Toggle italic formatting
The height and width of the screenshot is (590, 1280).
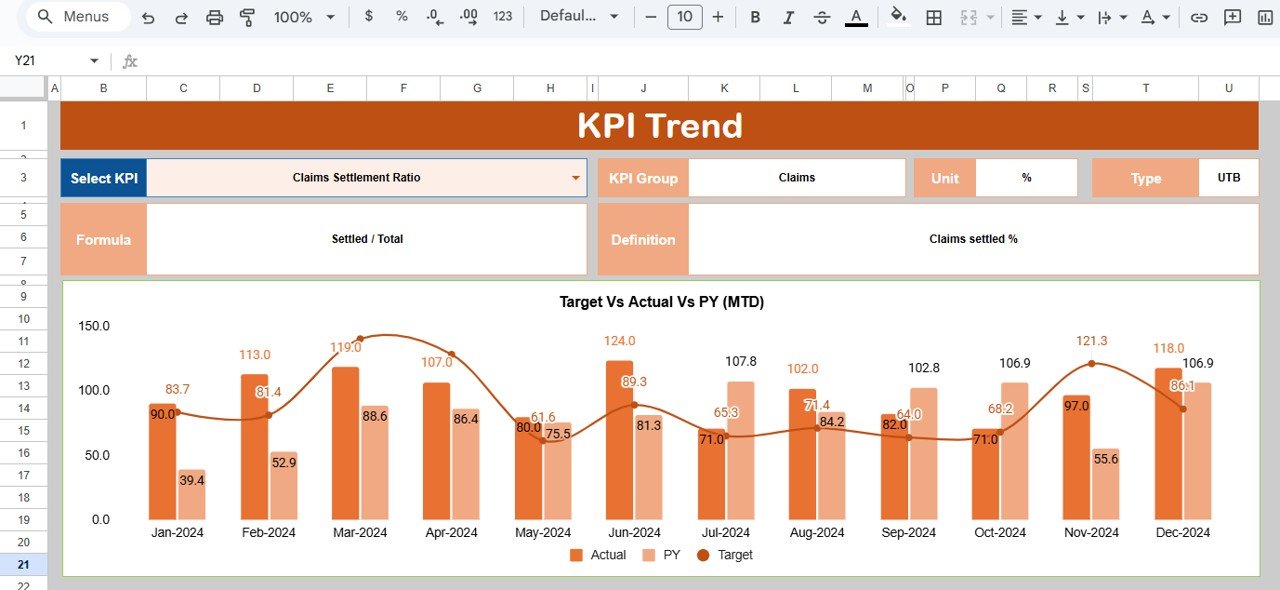click(x=788, y=17)
